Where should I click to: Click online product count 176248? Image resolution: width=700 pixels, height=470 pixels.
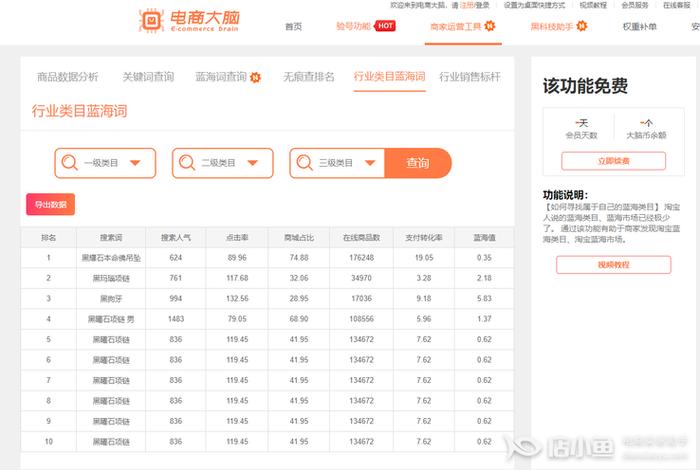coord(362,258)
